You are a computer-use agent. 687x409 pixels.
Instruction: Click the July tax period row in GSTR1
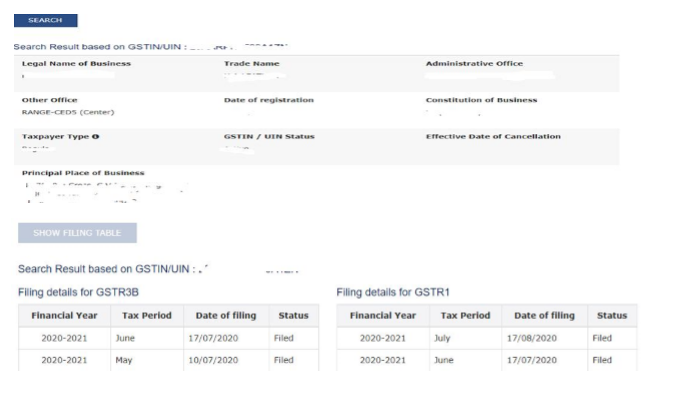pos(487,338)
